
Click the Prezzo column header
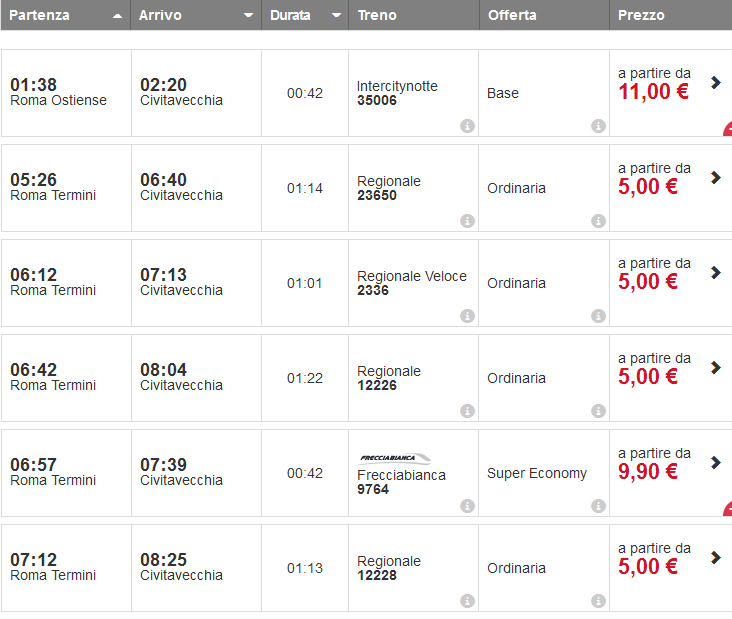[x=641, y=16]
